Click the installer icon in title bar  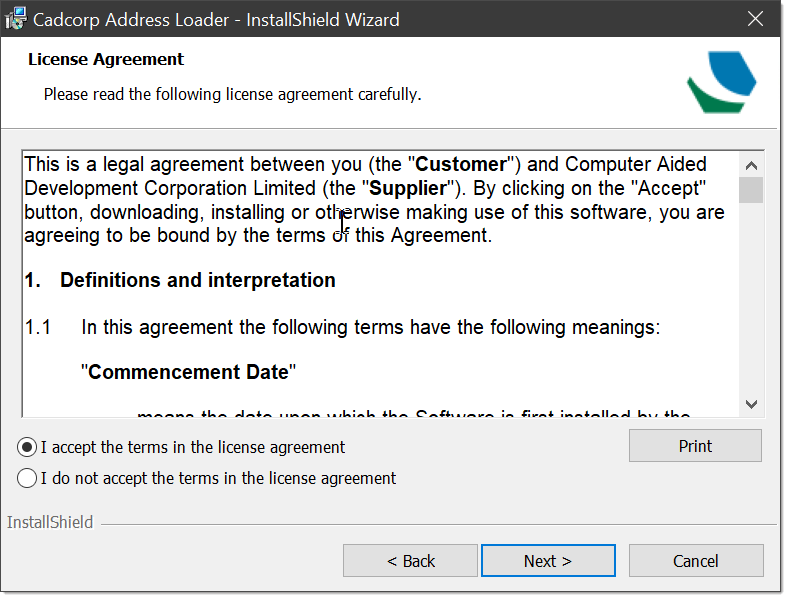pyautogui.click(x=16, y=19)
